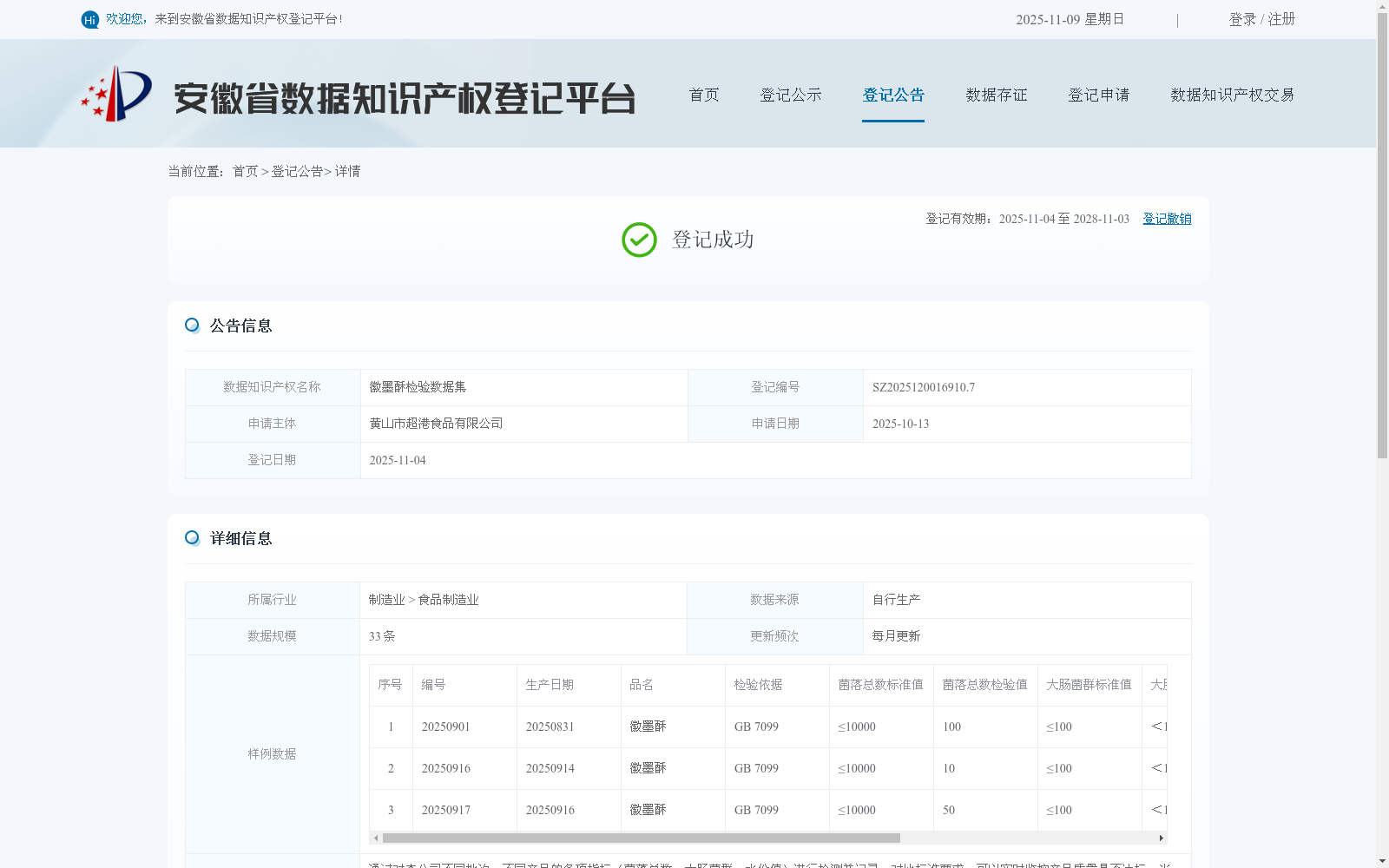Click the green 登记成功 success checkmark icon

pos(639,239)
